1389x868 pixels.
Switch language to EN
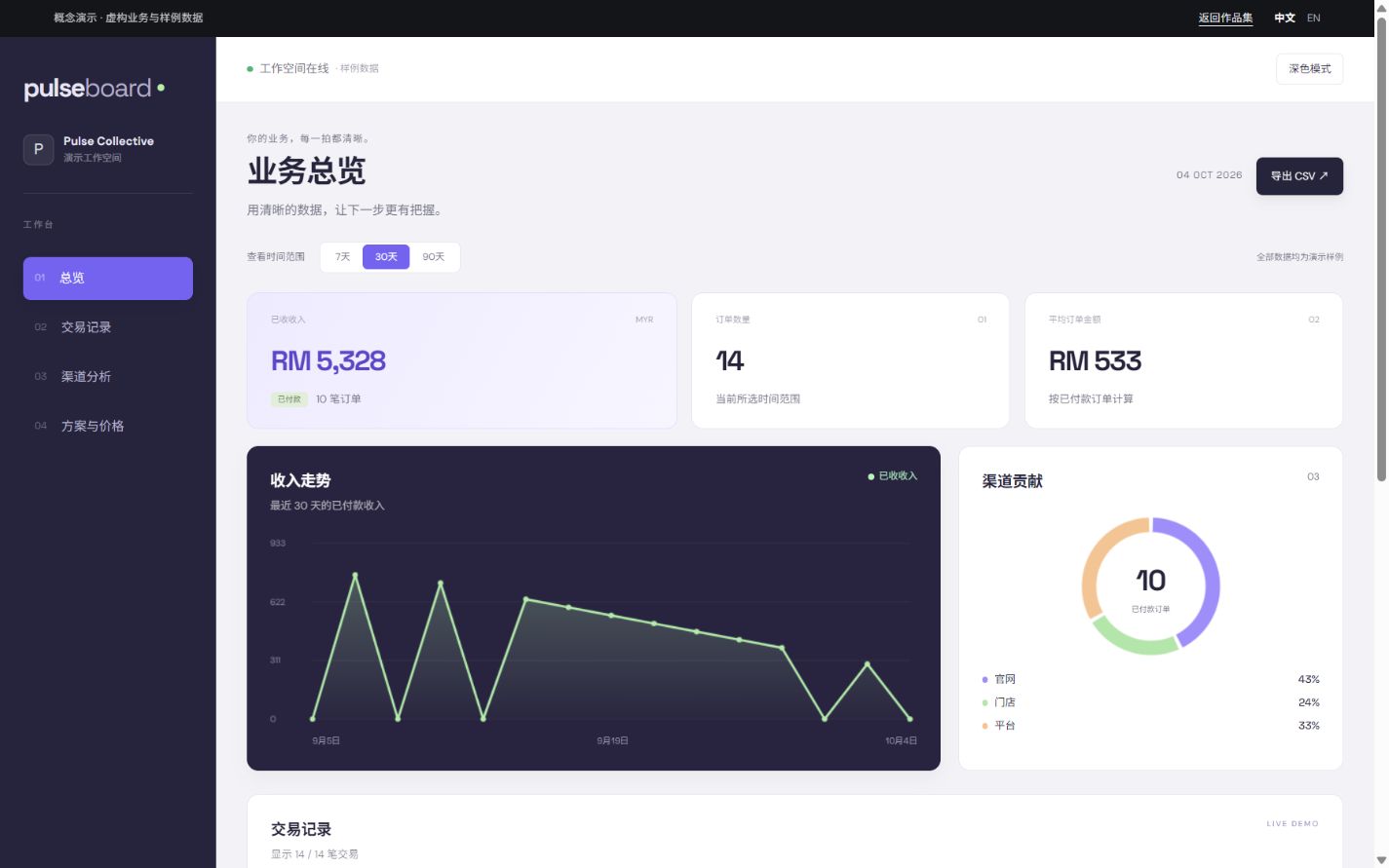[1313, 18]
